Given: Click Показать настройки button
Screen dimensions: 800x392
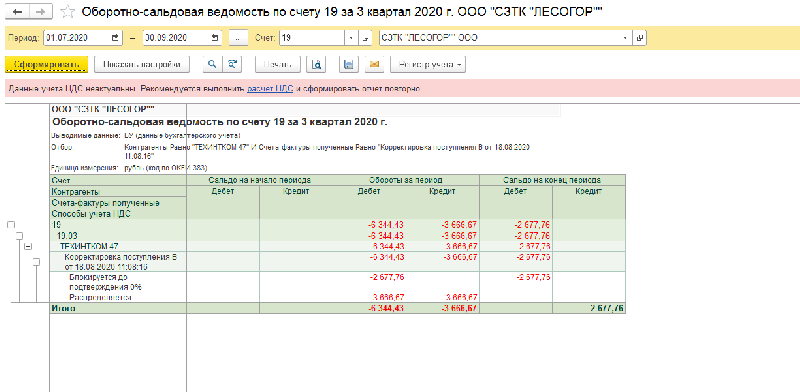Looking at the screenshot, I should pyautogui.click(x=142, y=64).
